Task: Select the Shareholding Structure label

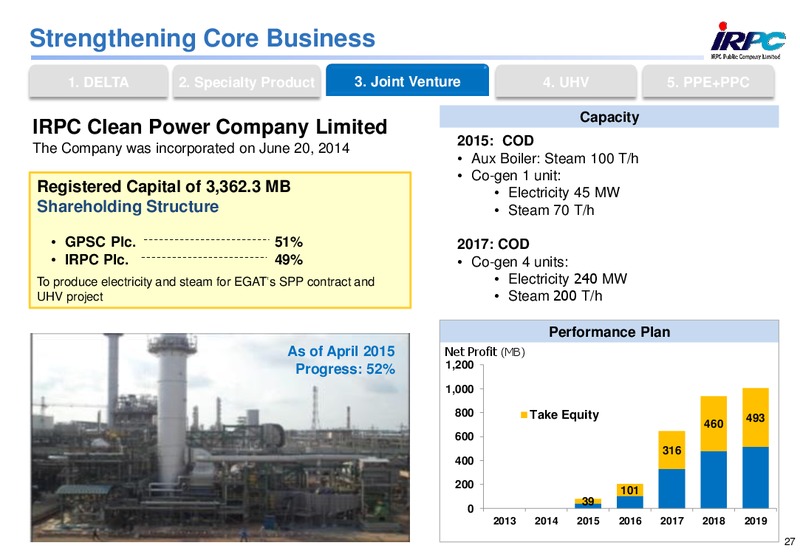Action: 128,207
